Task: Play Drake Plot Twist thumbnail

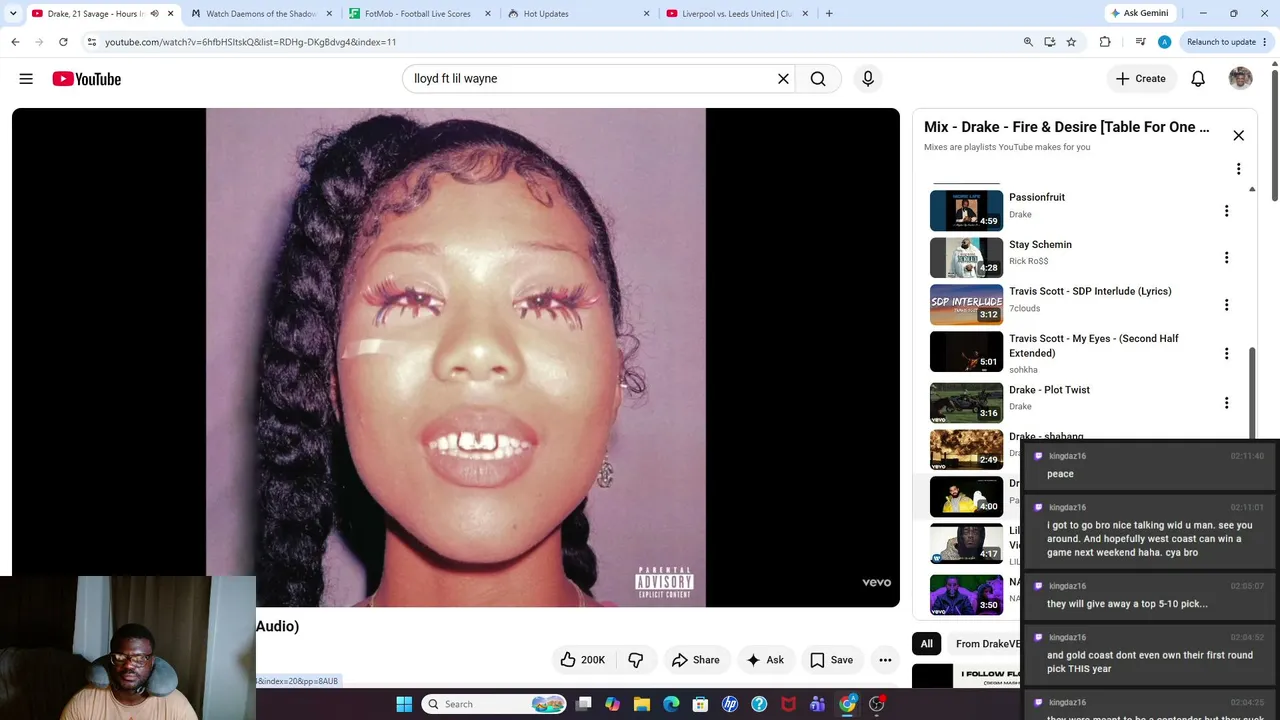Action: point(966,403)
